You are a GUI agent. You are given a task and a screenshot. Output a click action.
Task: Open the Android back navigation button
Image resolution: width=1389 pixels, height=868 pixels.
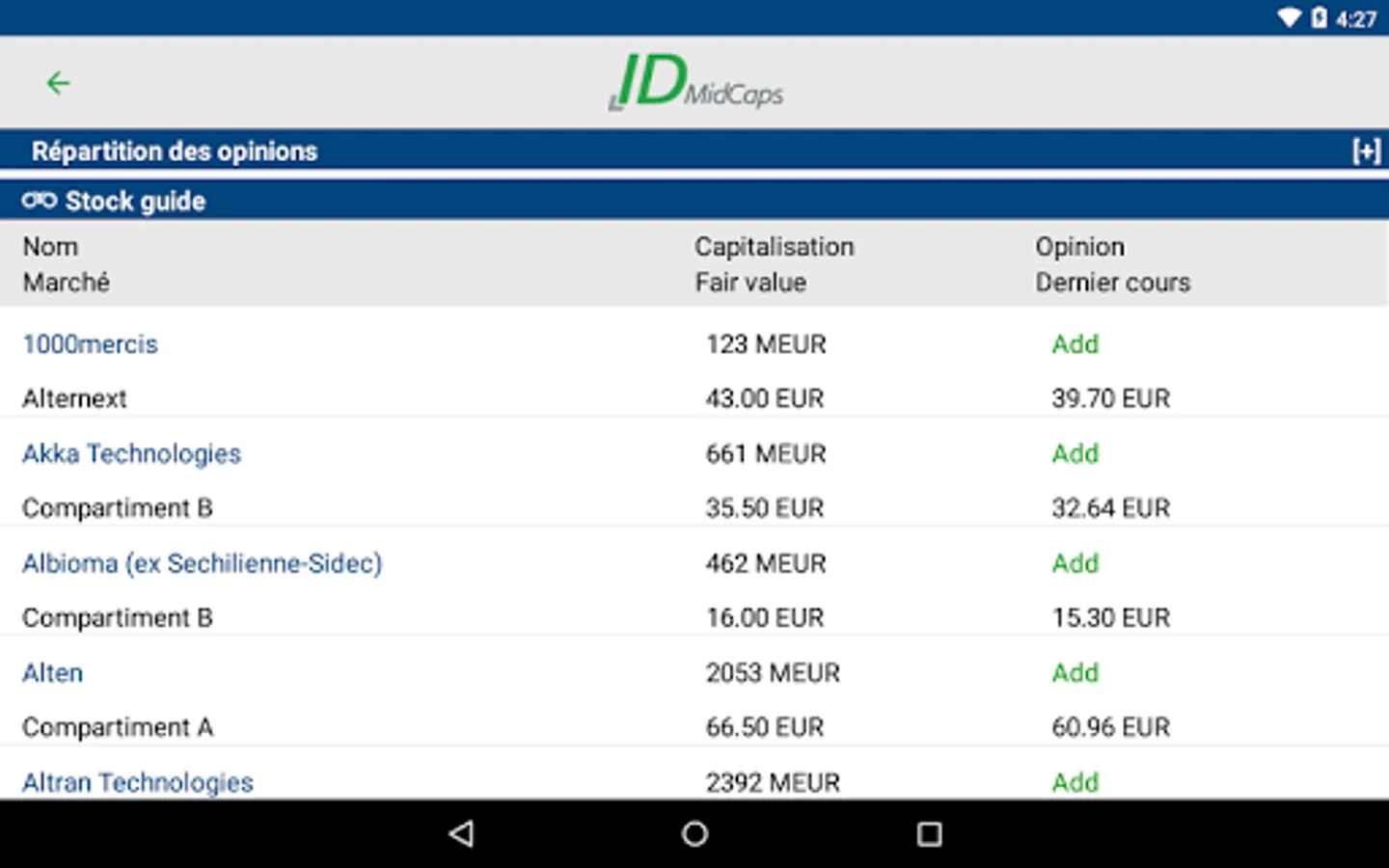(x=461, y=834)
